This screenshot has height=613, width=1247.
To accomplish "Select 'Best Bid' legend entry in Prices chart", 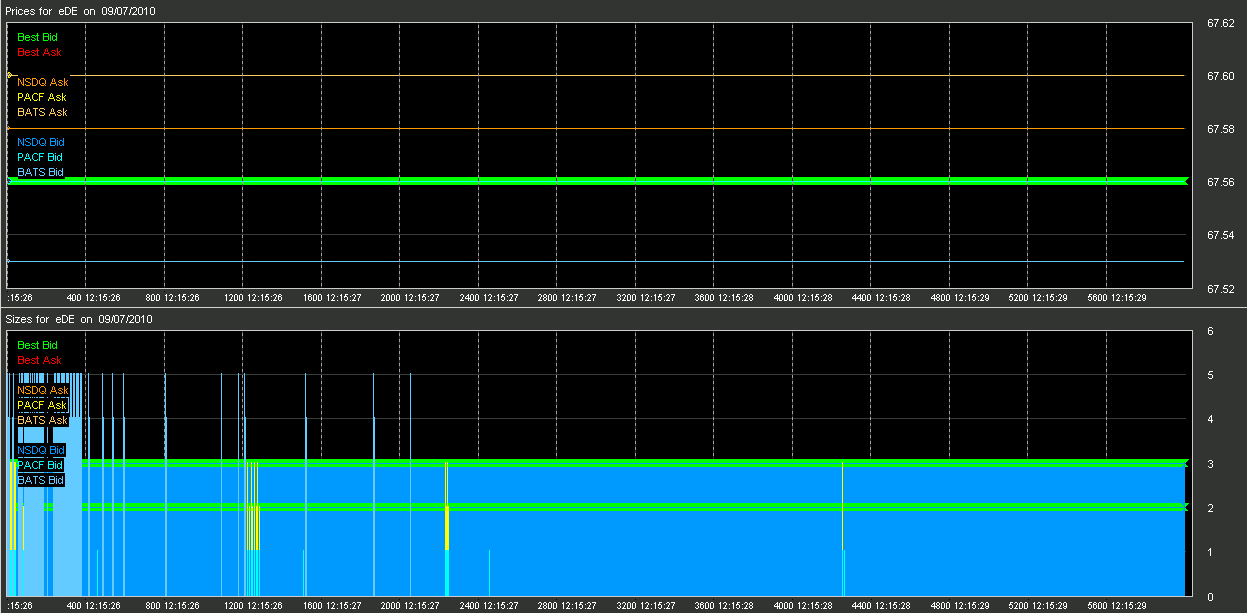I will click(37, 37).
